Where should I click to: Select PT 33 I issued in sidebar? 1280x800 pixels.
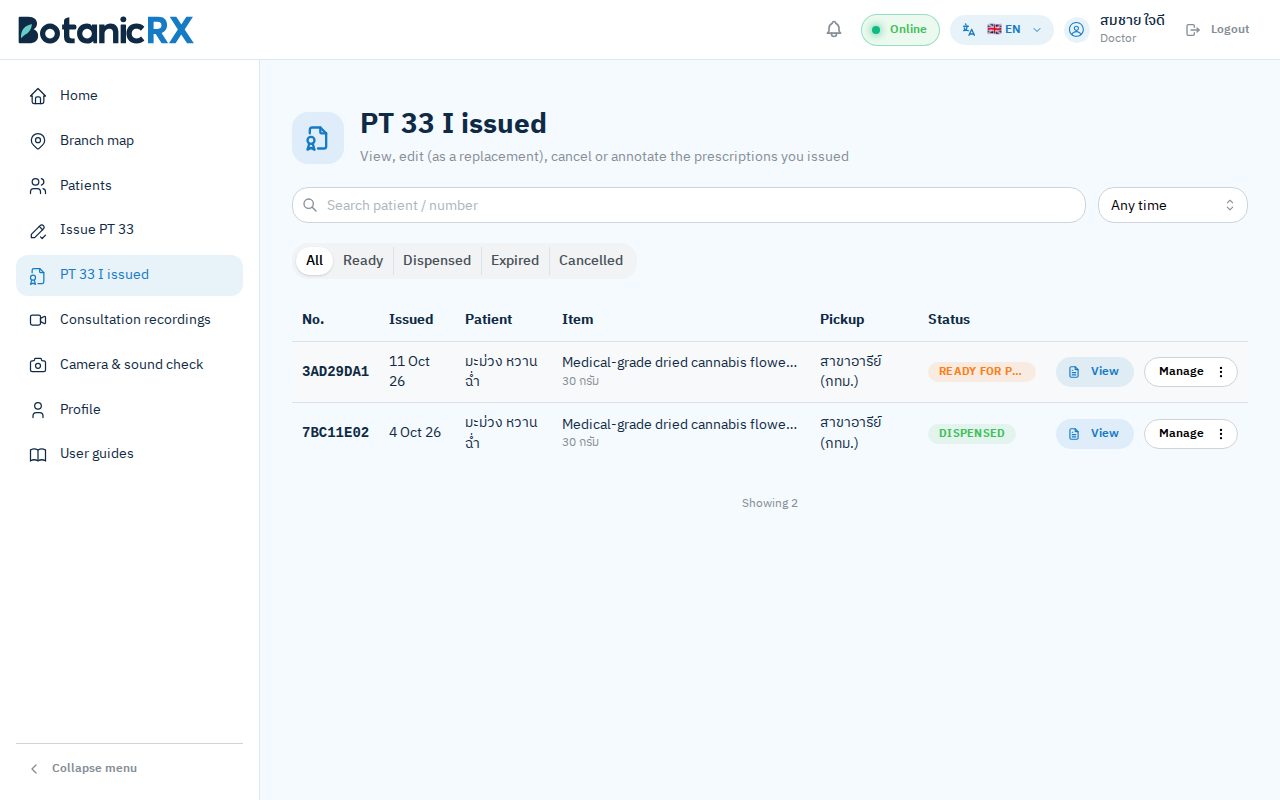[129, 275]
